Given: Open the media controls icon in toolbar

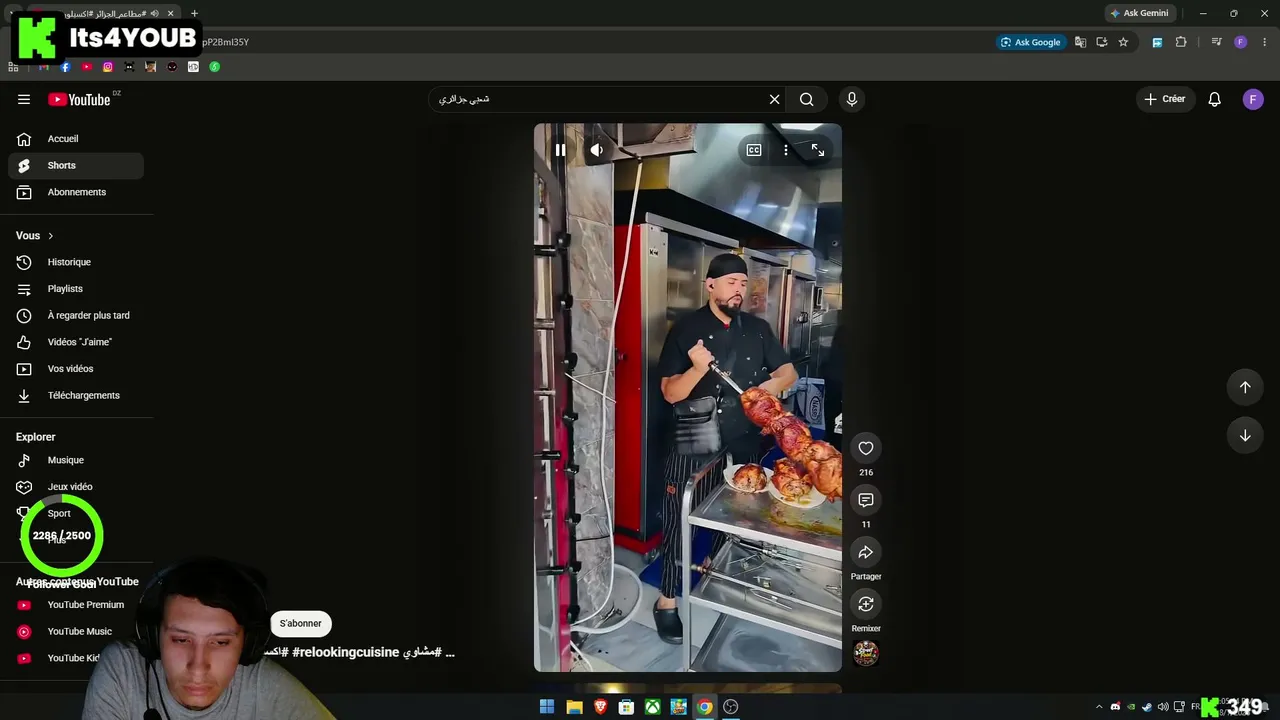Looking at the screenshot, I should click(1216, 42).
